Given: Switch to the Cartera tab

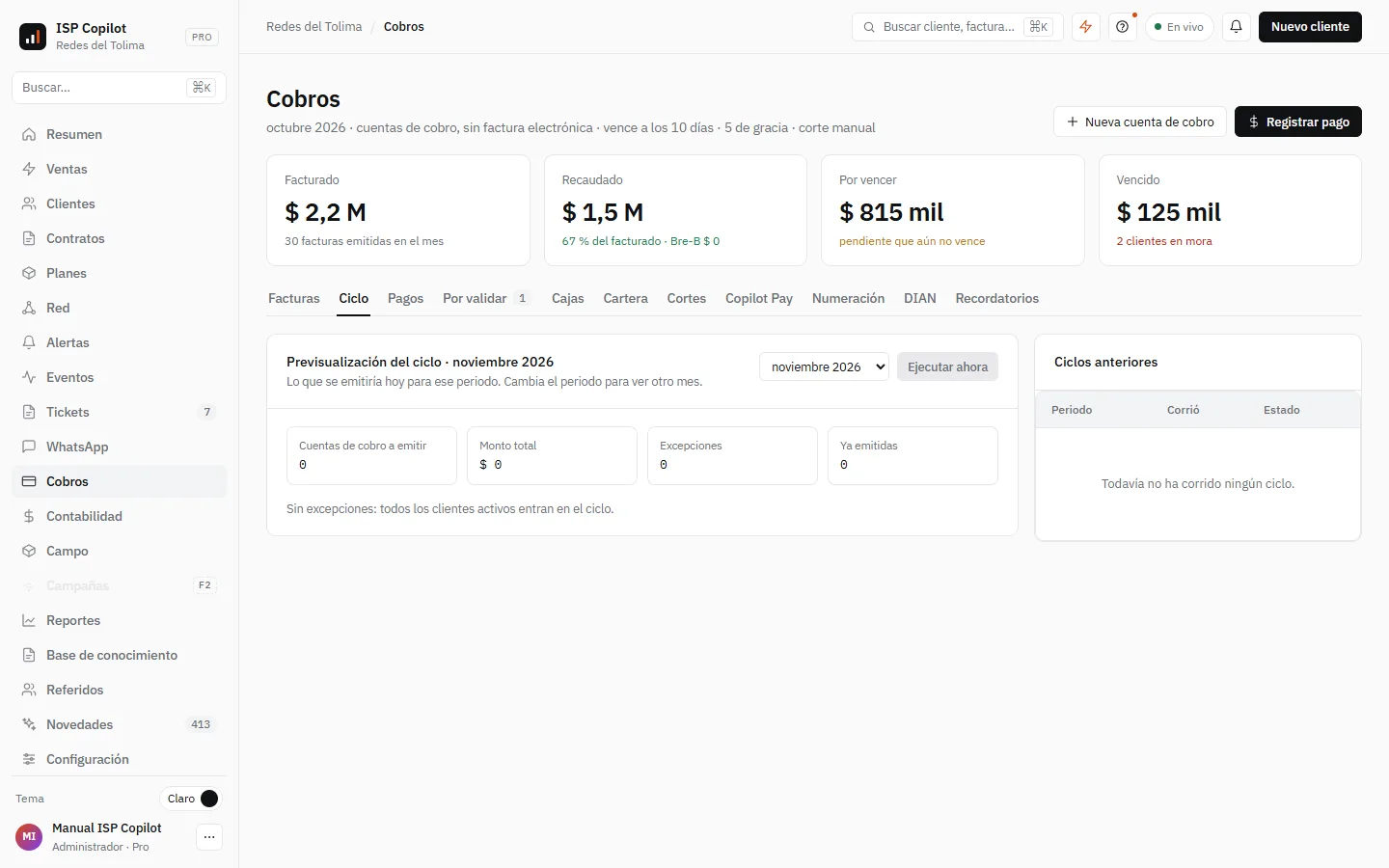Looking at the screenshot, I should click(x=626, y=298).
